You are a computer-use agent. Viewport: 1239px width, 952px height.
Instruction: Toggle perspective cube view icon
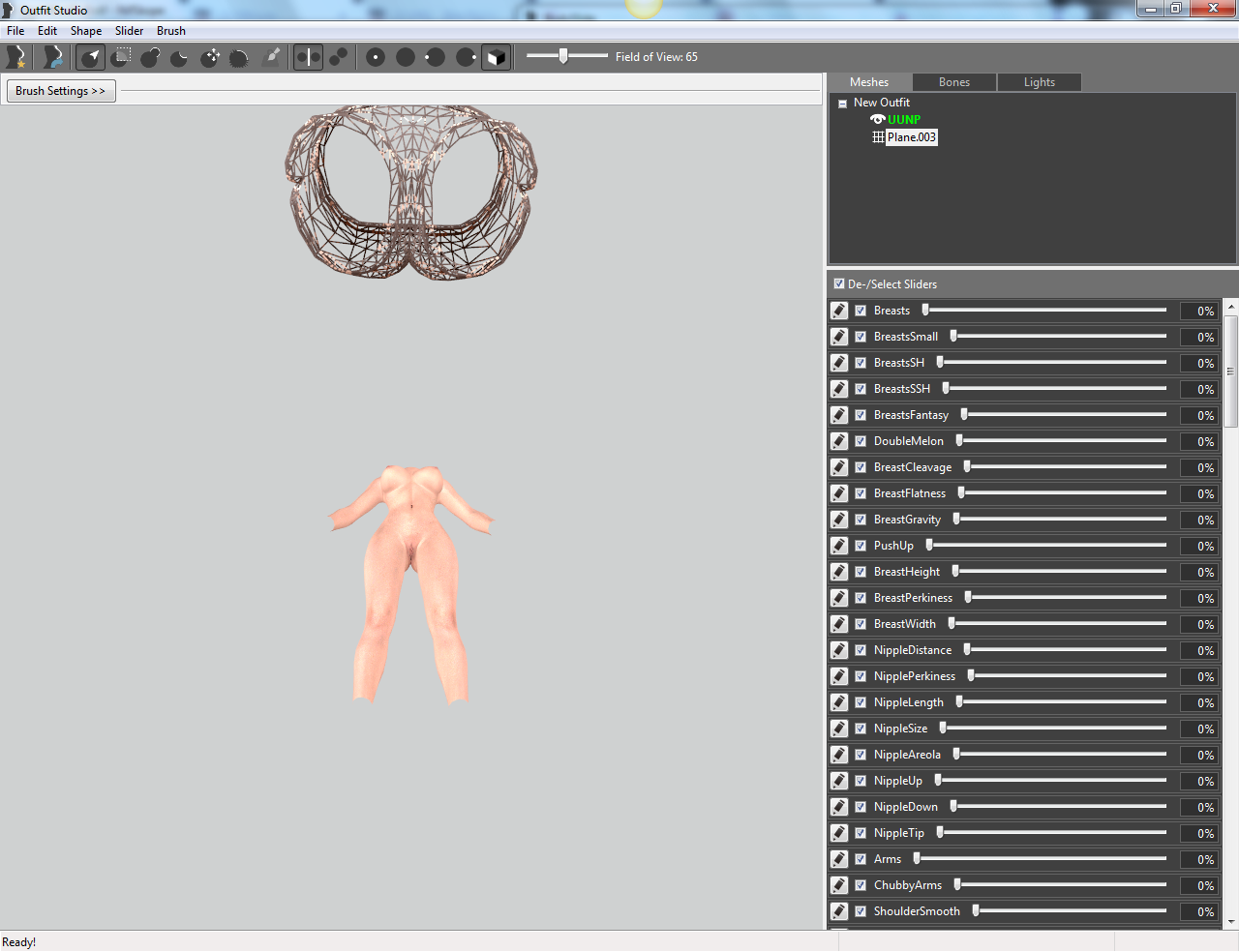tap(496, 57)
